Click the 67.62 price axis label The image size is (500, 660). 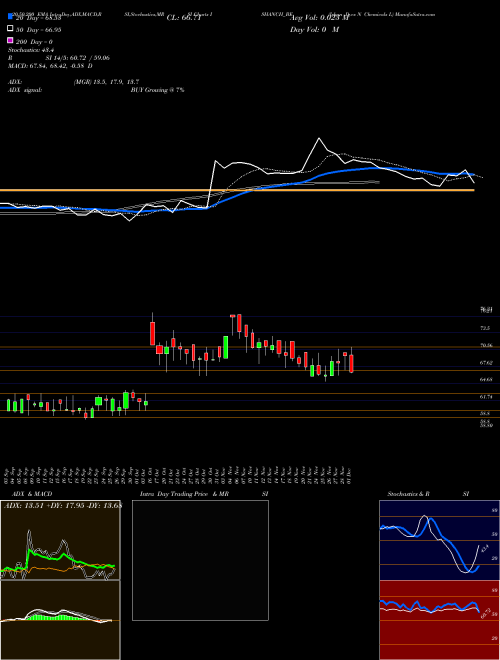click(x=486, y=362)
